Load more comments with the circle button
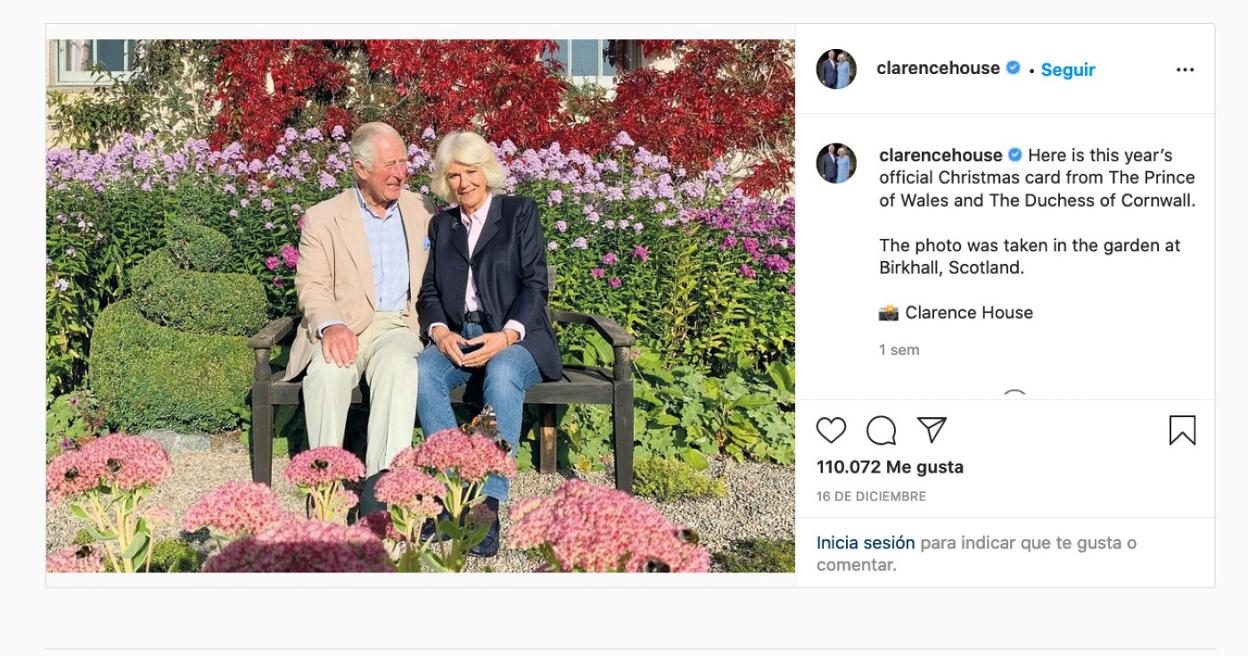Image resolution: width=1248 pixels, height=656 pixels. (1014, 396)
